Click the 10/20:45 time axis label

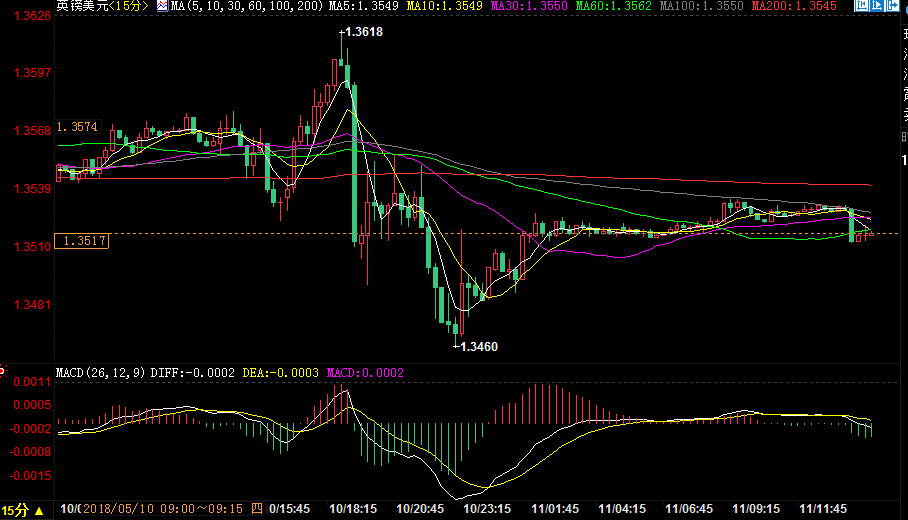point(420,509)
